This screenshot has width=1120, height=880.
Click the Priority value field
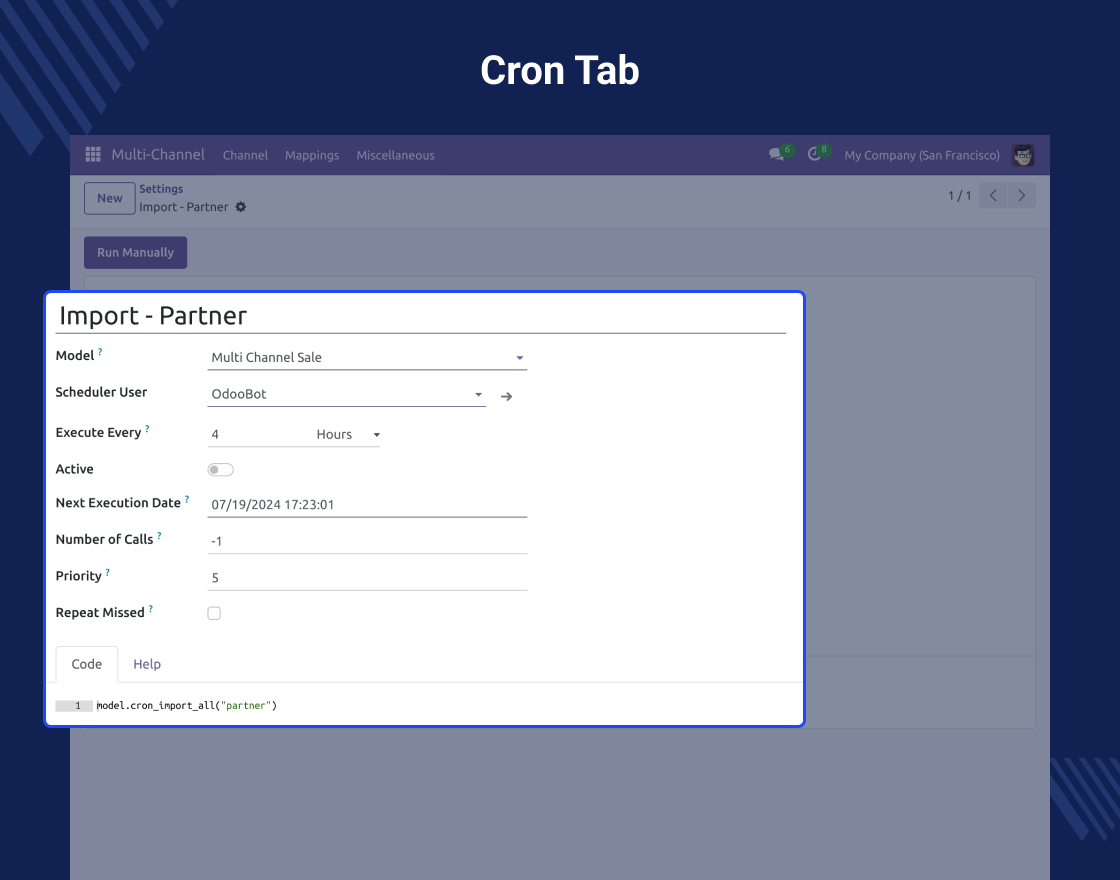point(367,577)
